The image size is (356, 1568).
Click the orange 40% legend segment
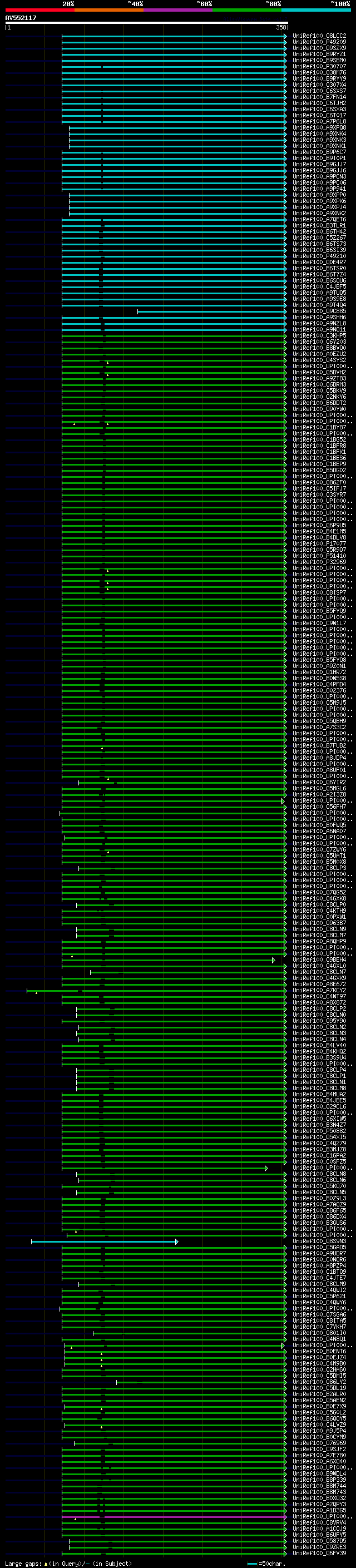[x=109, y=10]
